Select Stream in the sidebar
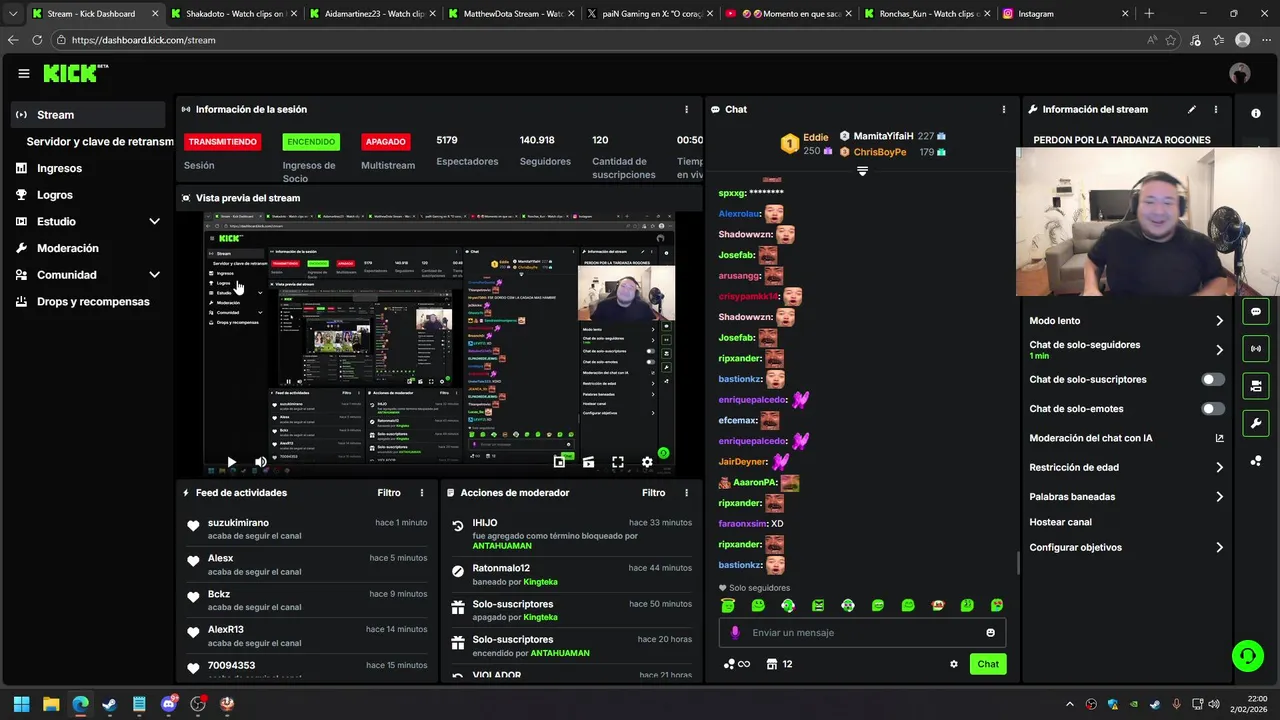 pos(89,115)
